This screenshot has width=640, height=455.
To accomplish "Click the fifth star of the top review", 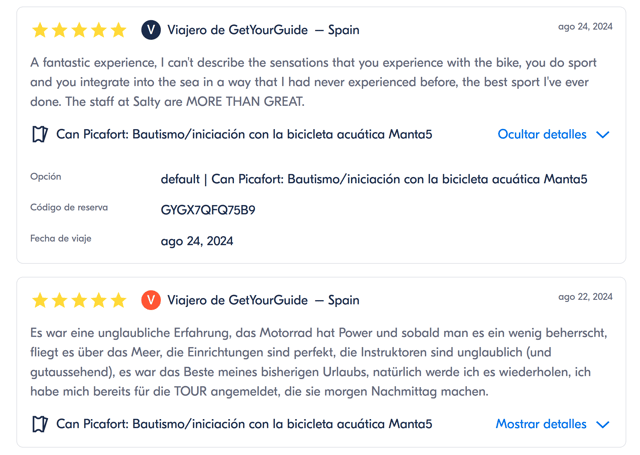I will (119, 30).
